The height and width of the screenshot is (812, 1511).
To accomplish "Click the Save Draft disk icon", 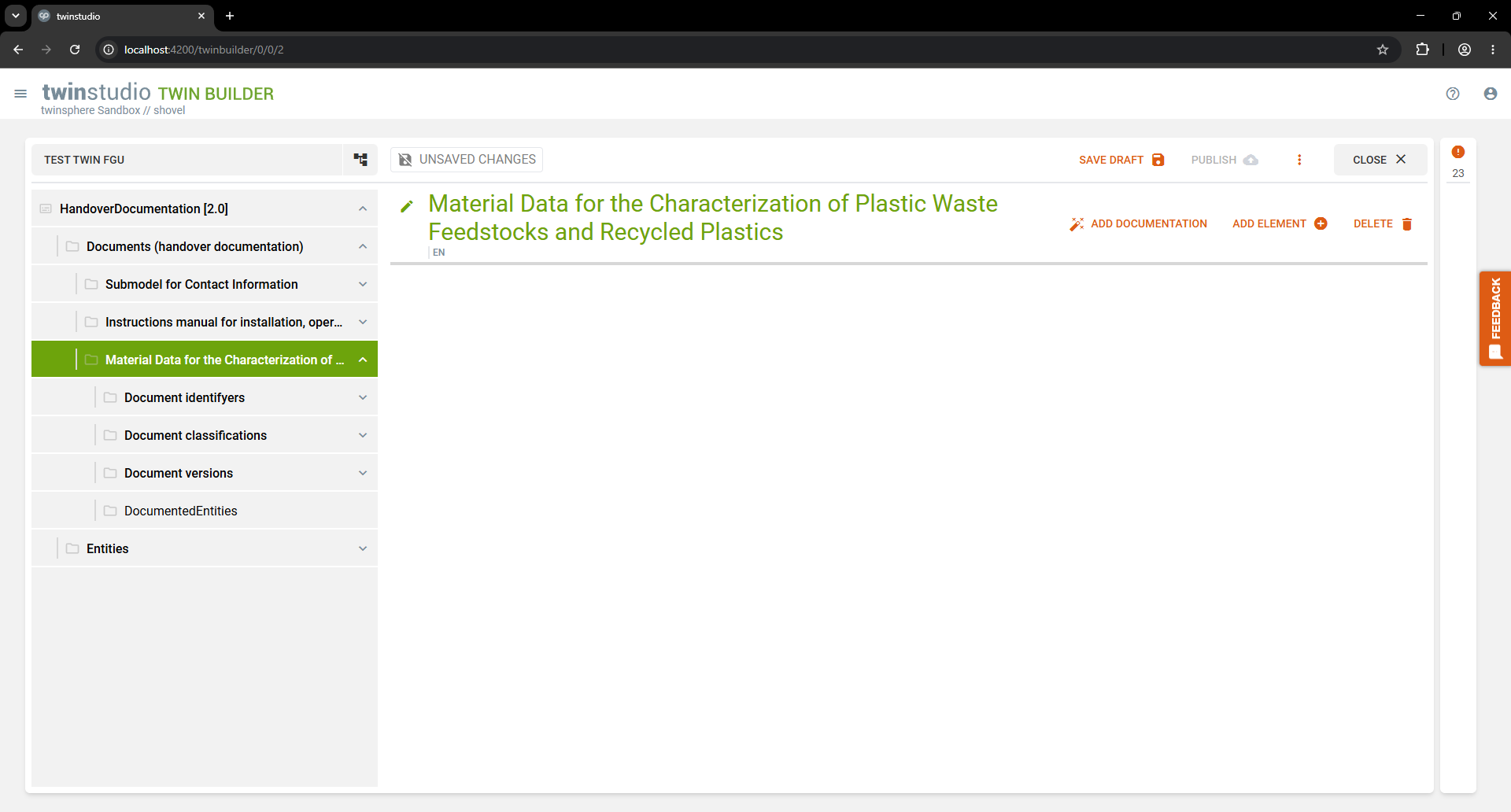I will (x=1158, y=160).
